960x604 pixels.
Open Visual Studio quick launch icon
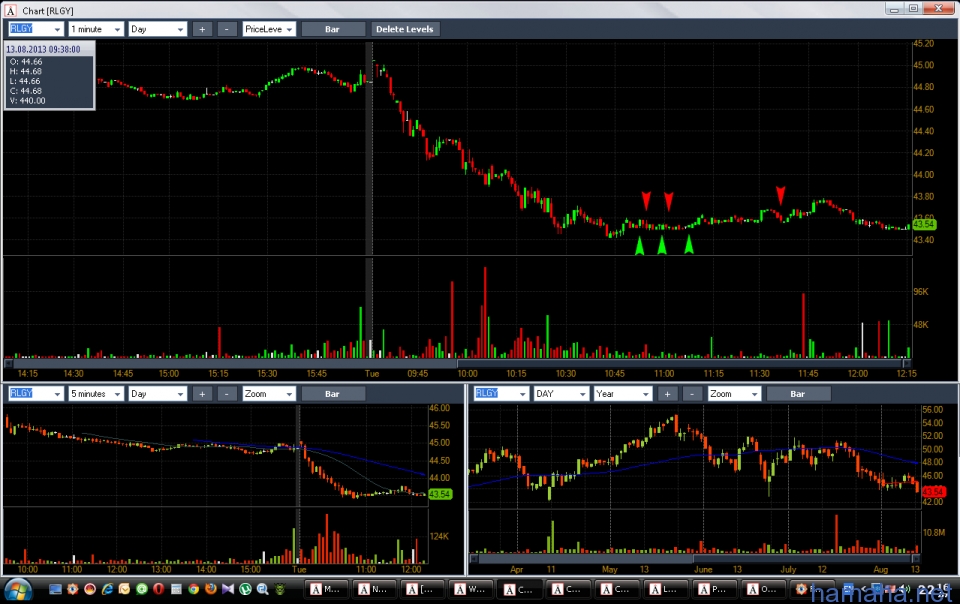(x=228, y=589)
